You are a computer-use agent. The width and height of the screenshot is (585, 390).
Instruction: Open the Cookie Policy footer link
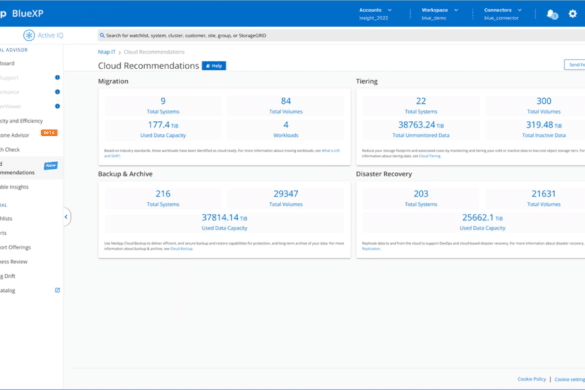532,379
